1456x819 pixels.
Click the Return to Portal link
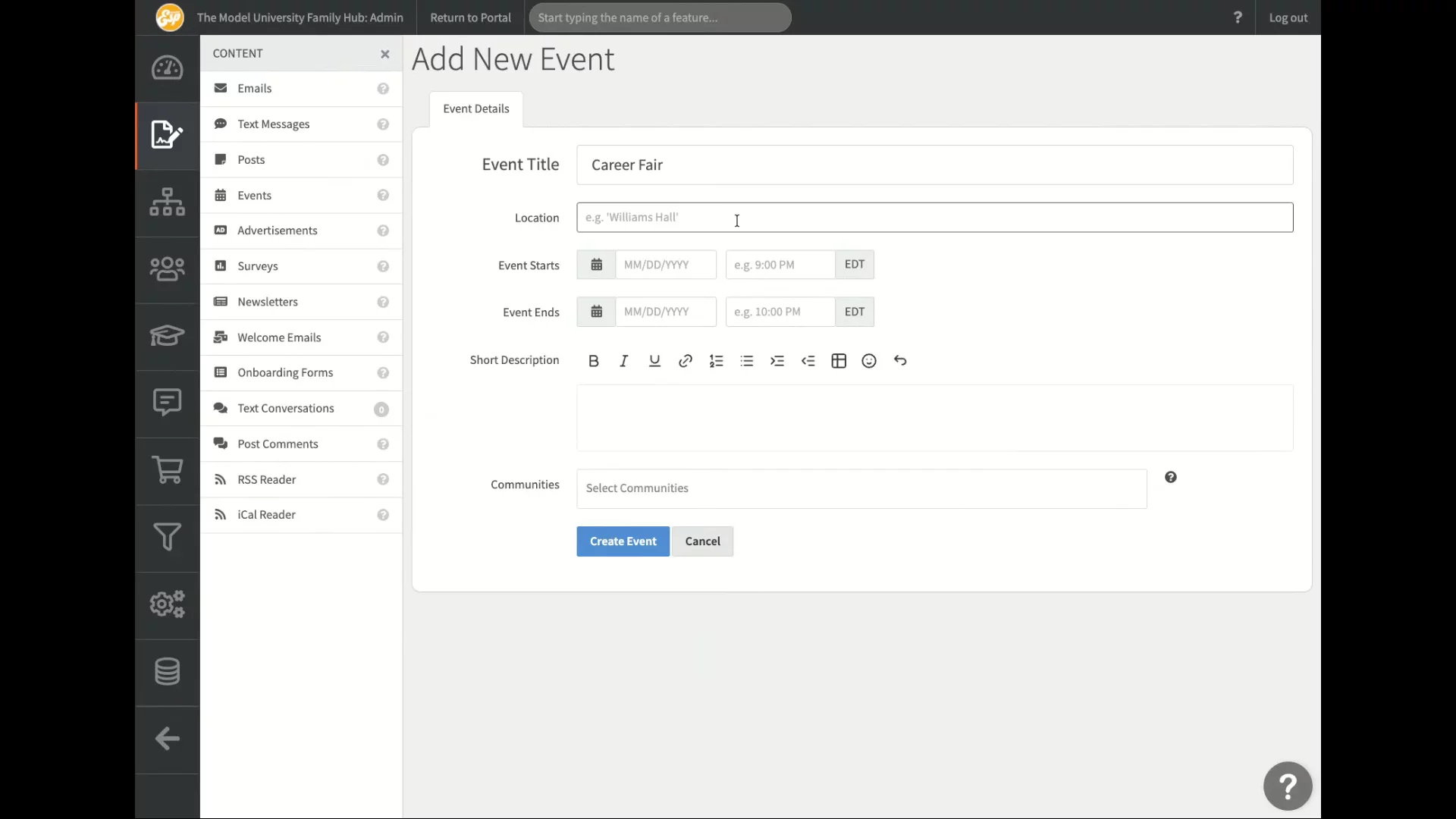tap(470, 17)
